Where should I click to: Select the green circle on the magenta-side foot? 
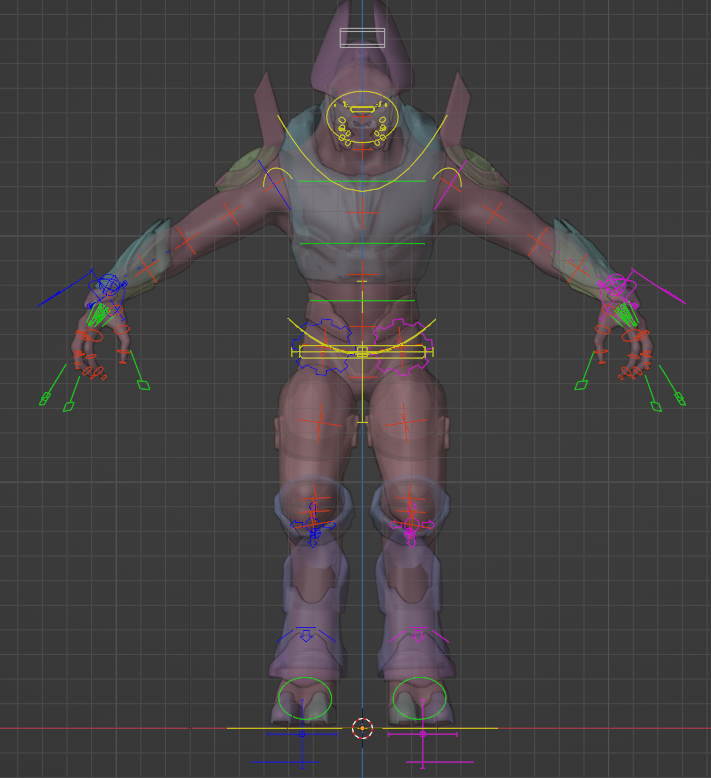[420, 698]
